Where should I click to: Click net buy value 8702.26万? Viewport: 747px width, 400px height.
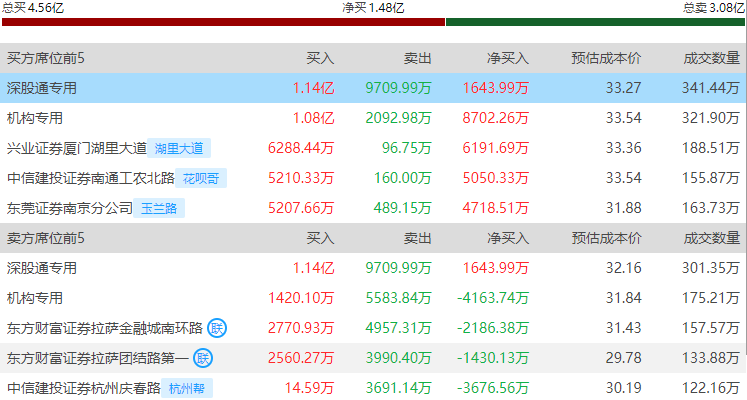(x=495, y=118)
